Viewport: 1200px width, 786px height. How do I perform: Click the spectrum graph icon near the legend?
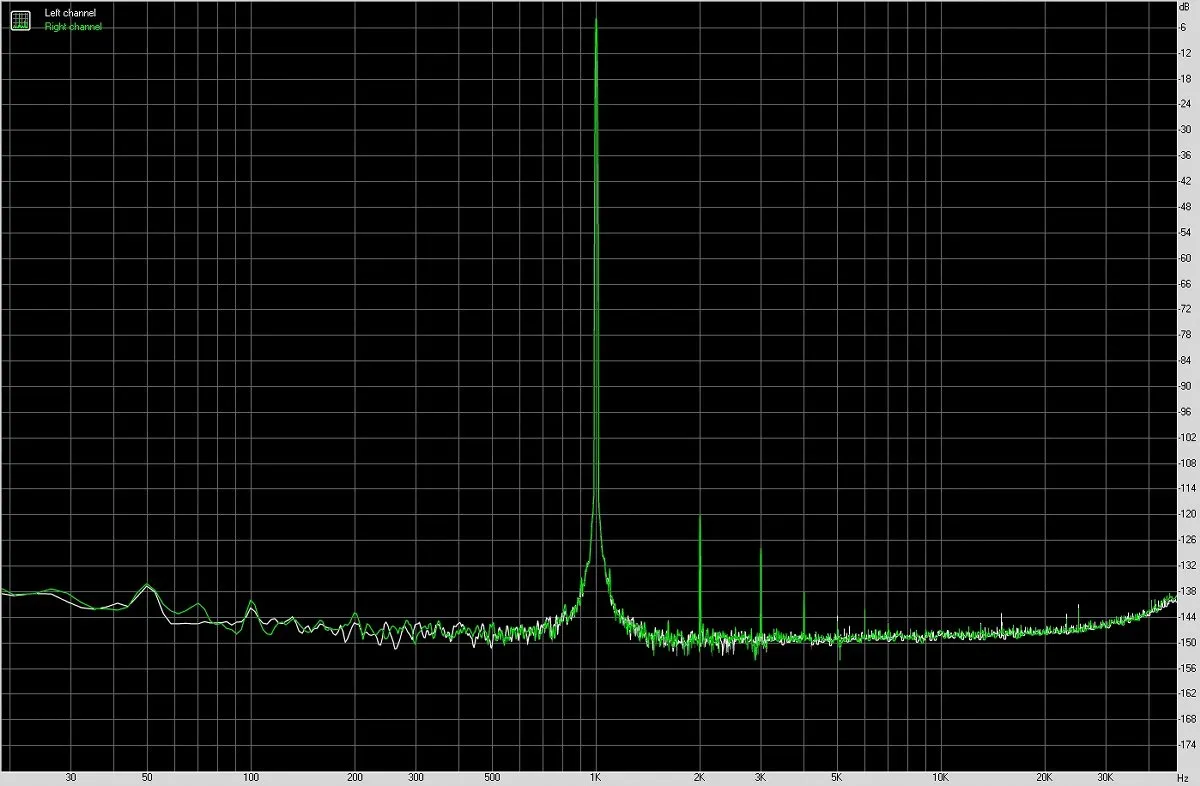tap(21, 20)
